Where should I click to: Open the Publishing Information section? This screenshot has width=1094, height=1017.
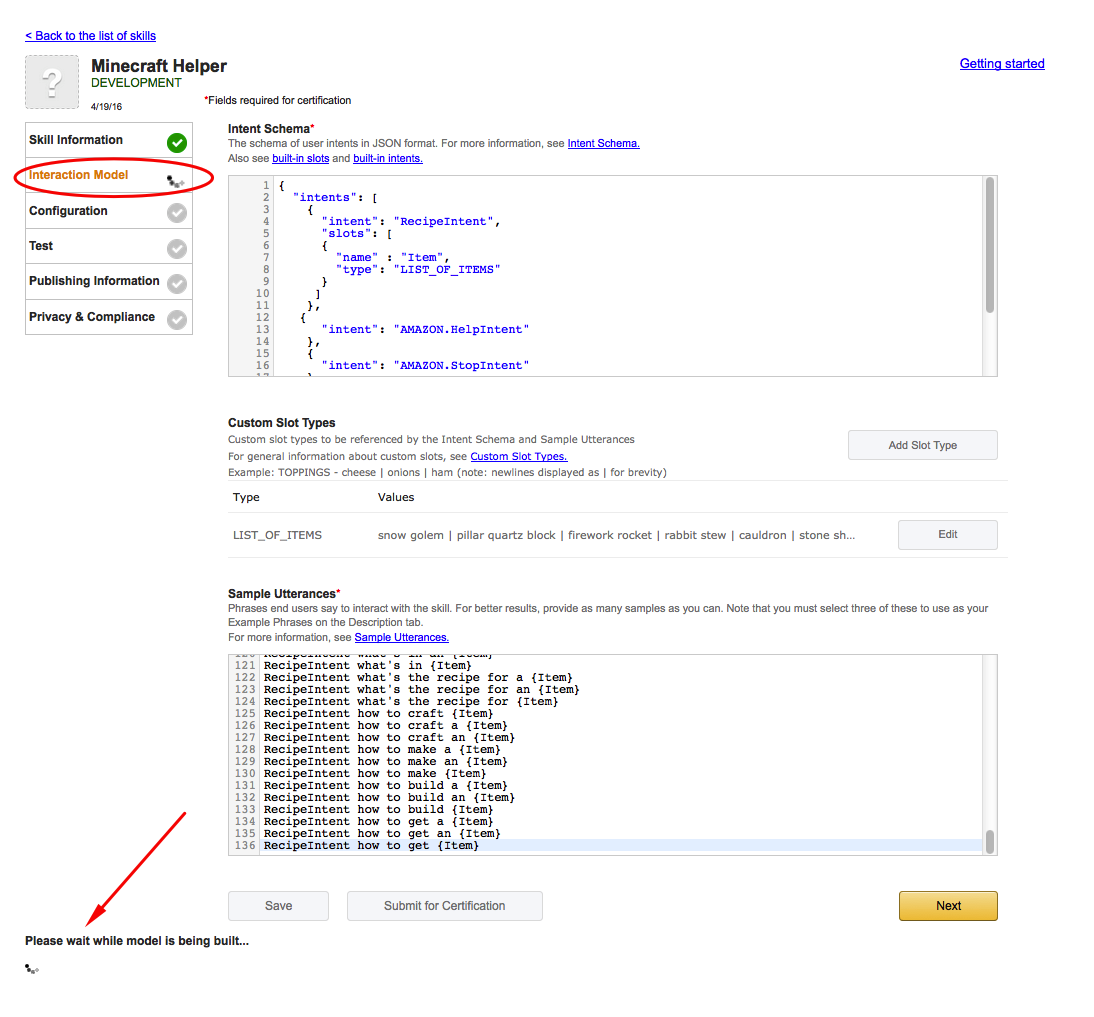109,281
